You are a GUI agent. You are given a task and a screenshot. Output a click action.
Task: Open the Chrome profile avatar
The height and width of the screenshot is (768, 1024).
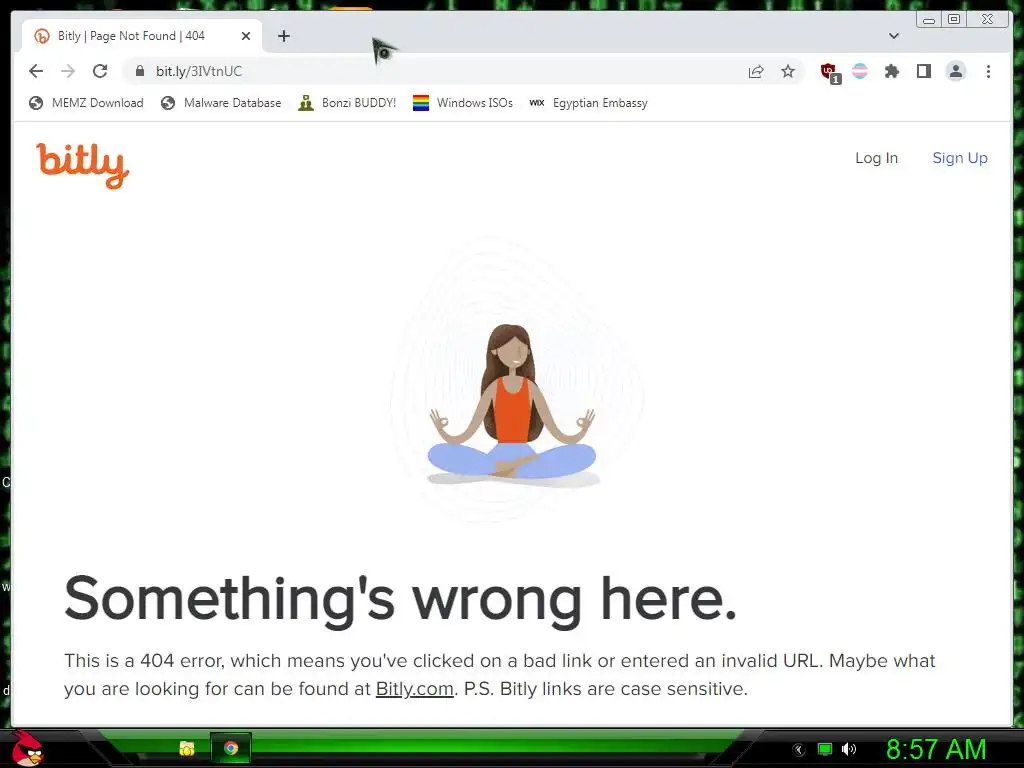pos(955,71)
